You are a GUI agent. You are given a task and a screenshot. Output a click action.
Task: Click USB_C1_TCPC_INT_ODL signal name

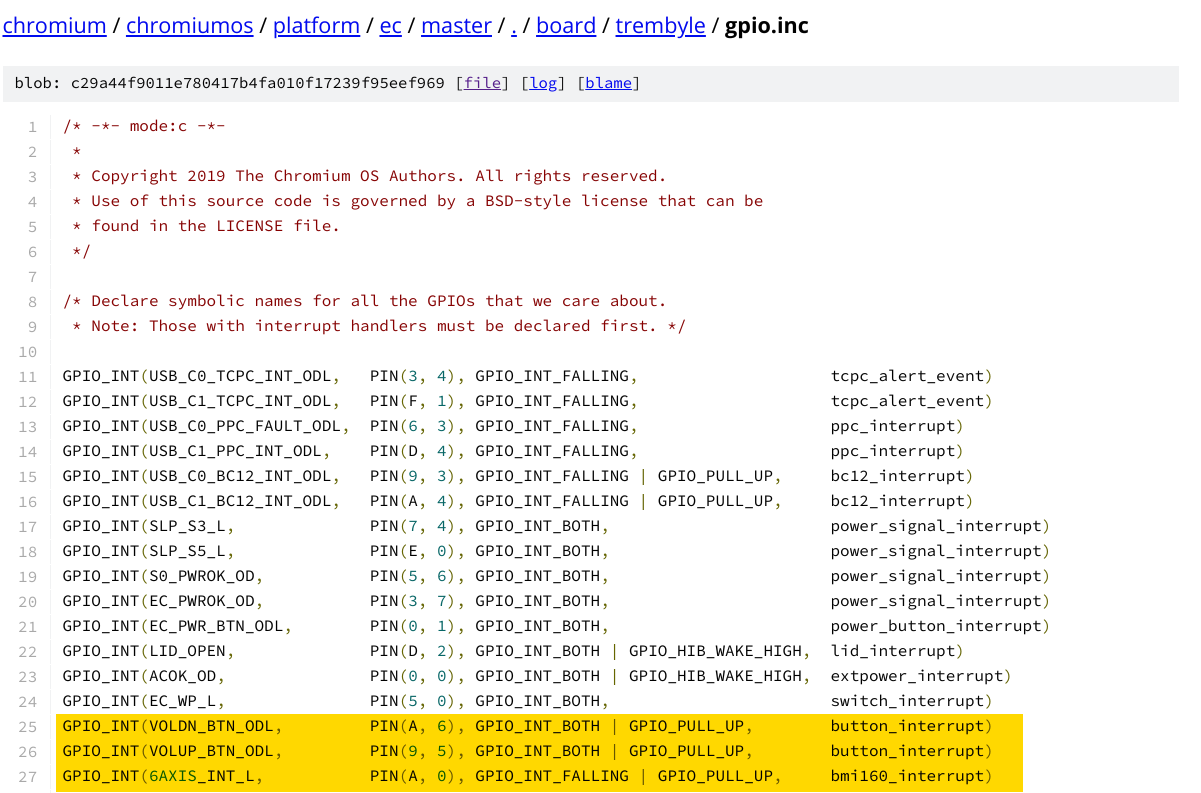[239, 401]
